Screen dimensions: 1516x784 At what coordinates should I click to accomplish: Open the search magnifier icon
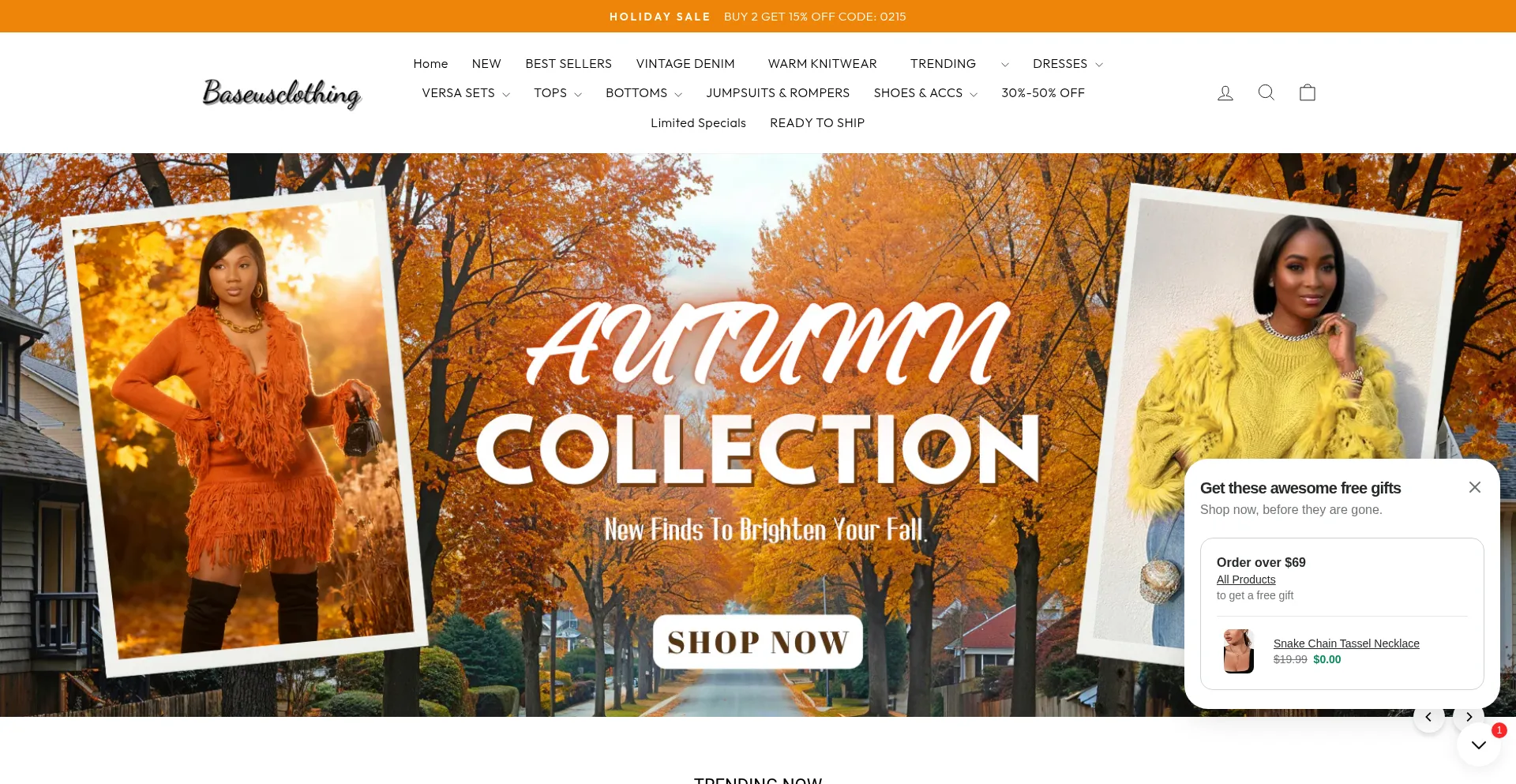click(x=1266, y=92)
